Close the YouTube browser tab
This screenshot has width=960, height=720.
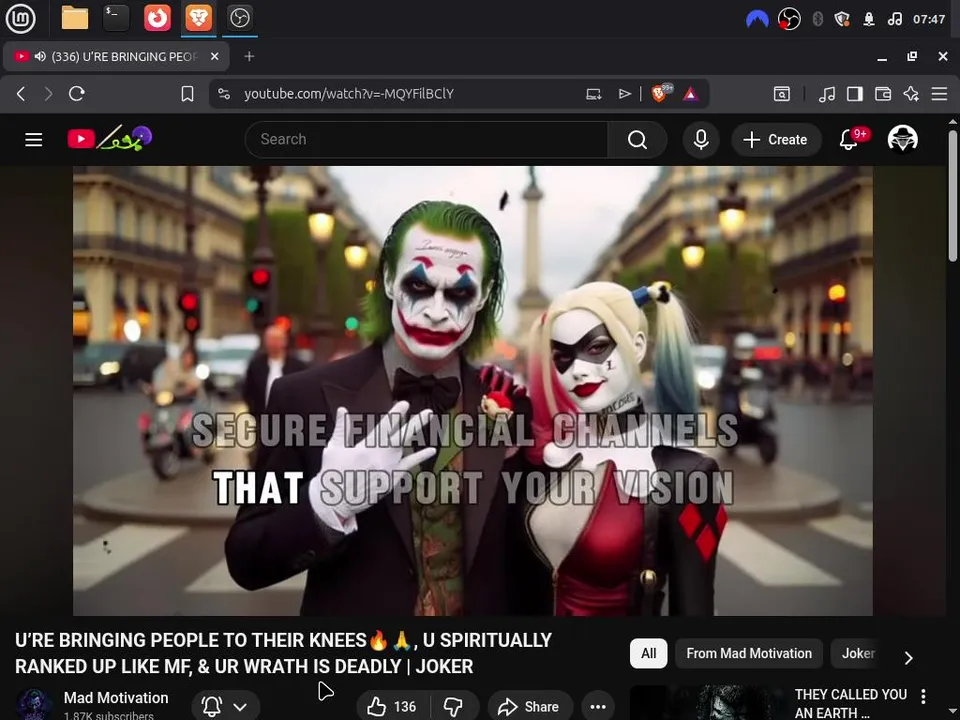click(x=214, y=56)
